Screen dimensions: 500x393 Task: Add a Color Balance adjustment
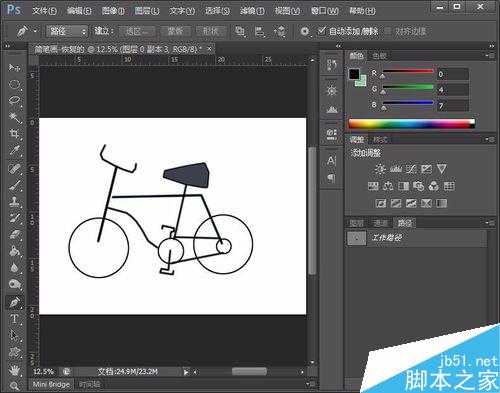click(388, 186)
